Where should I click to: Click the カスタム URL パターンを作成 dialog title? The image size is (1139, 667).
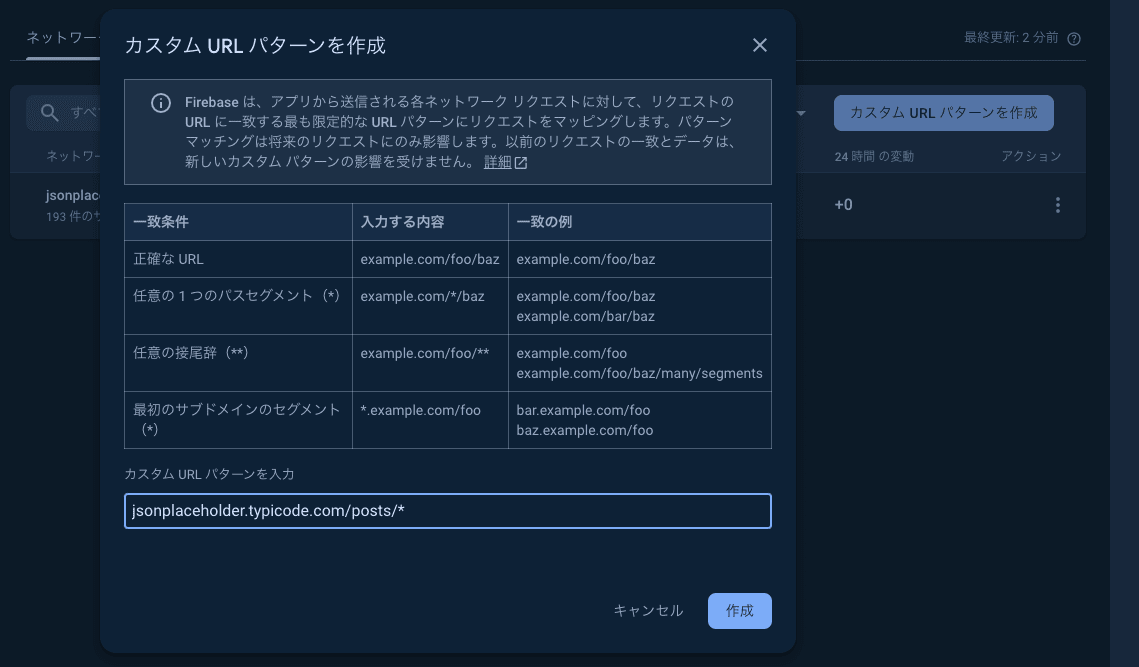click(x=255, y=45)
